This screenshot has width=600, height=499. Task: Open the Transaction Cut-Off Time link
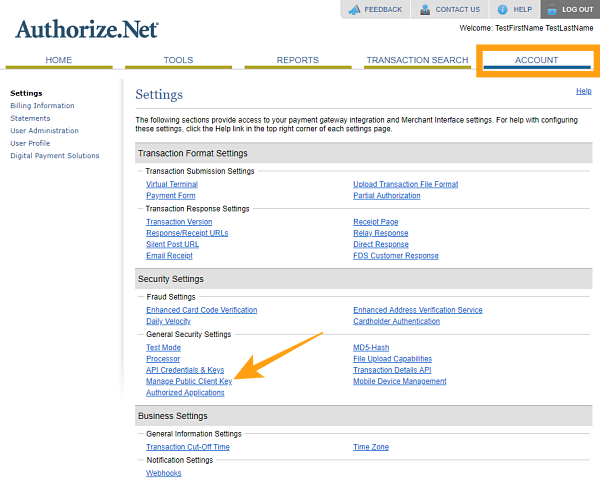click(x=188, y=447)
